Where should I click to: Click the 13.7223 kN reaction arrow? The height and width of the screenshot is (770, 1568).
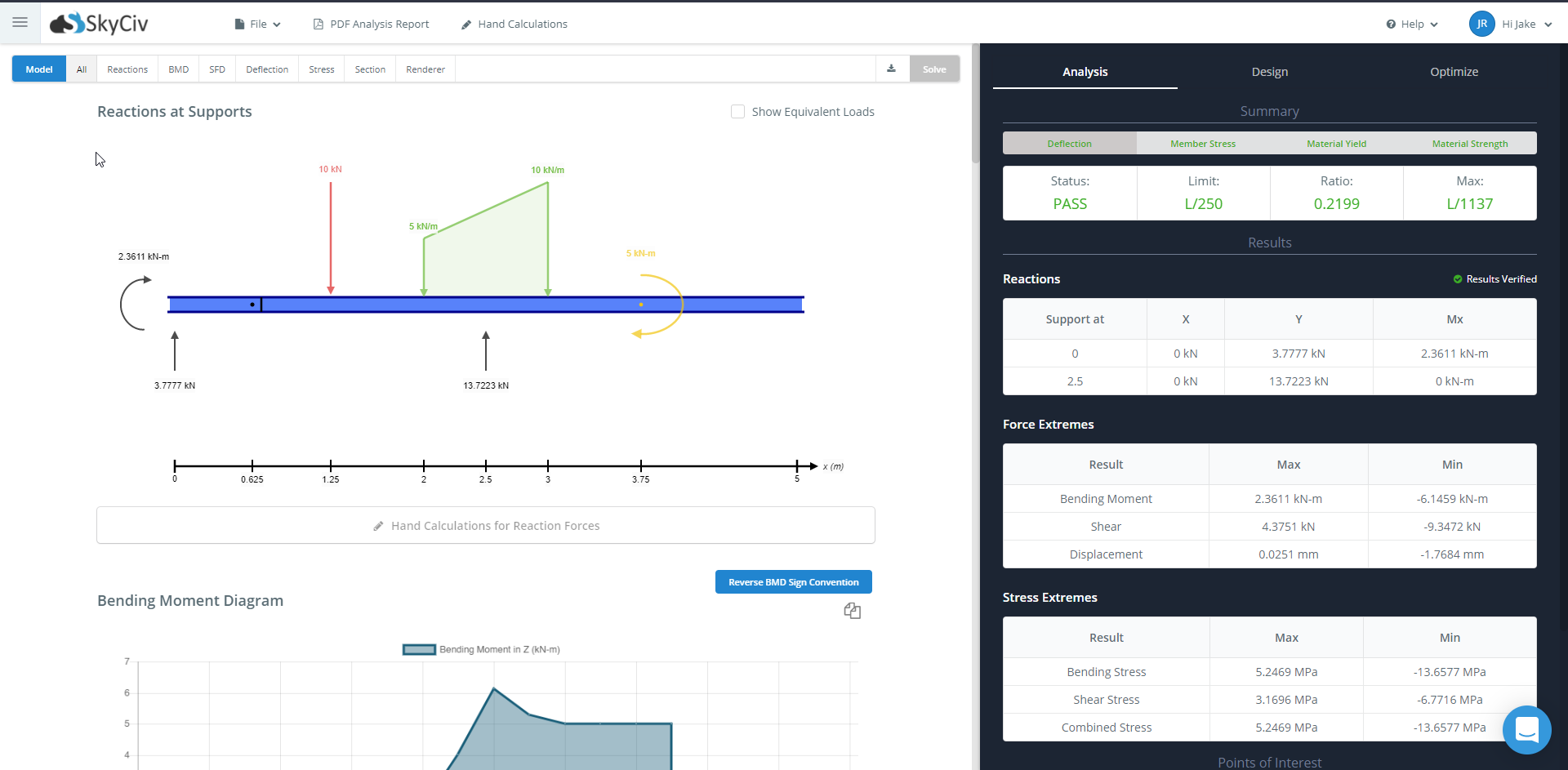click(486, 351)
